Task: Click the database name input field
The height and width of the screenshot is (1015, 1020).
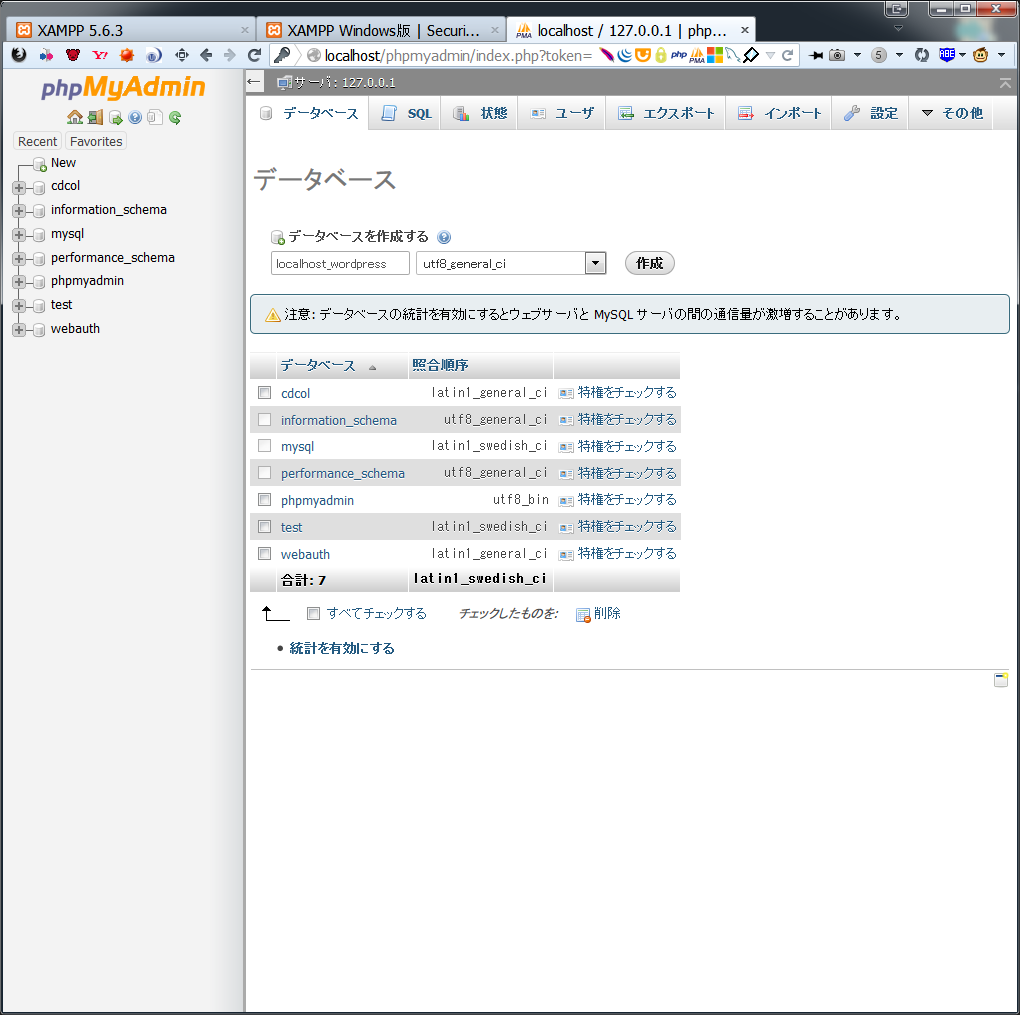Action: (340, 264)
